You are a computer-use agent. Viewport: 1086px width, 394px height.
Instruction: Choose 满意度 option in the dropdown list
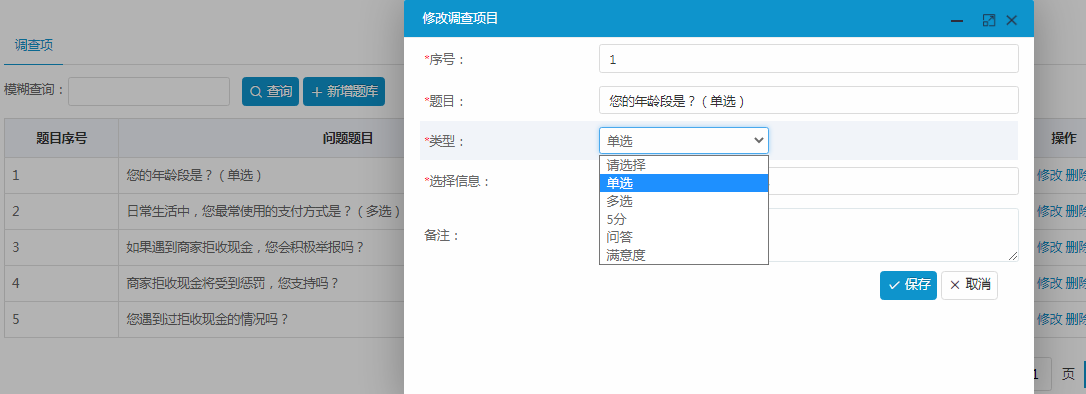(684, 256)
